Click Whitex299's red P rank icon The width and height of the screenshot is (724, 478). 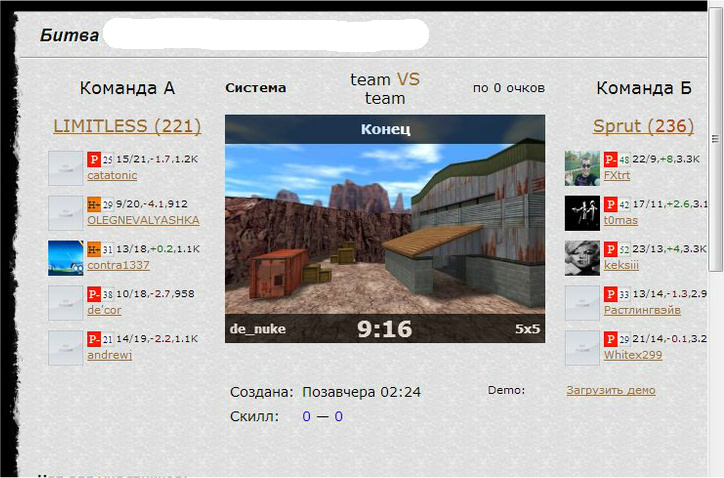610,339
